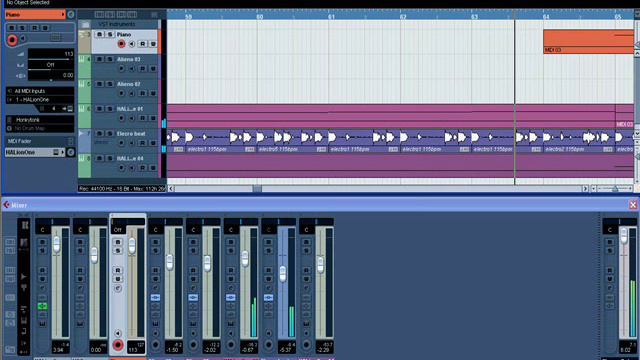Screen dimensions: 640x360
Task: Mute the Piano track in track list
Action: click(x=99, y=35)
